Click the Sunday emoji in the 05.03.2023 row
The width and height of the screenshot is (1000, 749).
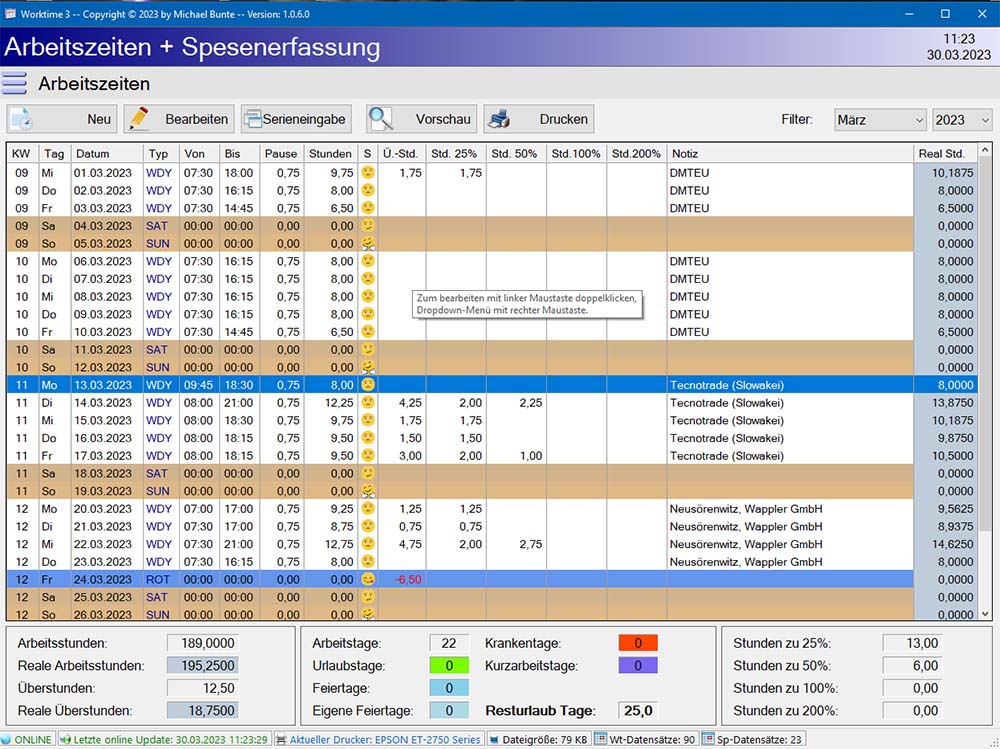pyautogui.click(x=367, y=243)
